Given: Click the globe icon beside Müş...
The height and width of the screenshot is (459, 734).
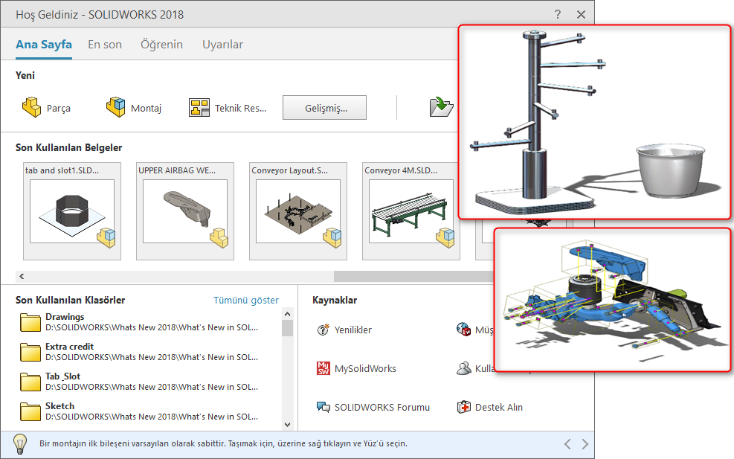Looking at the screenshot, I should point(463,329).
